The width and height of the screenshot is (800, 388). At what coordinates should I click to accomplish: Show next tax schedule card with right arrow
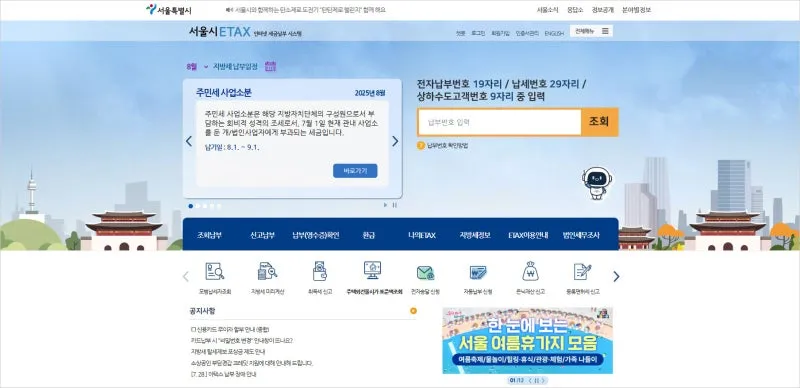pos(395,141)
